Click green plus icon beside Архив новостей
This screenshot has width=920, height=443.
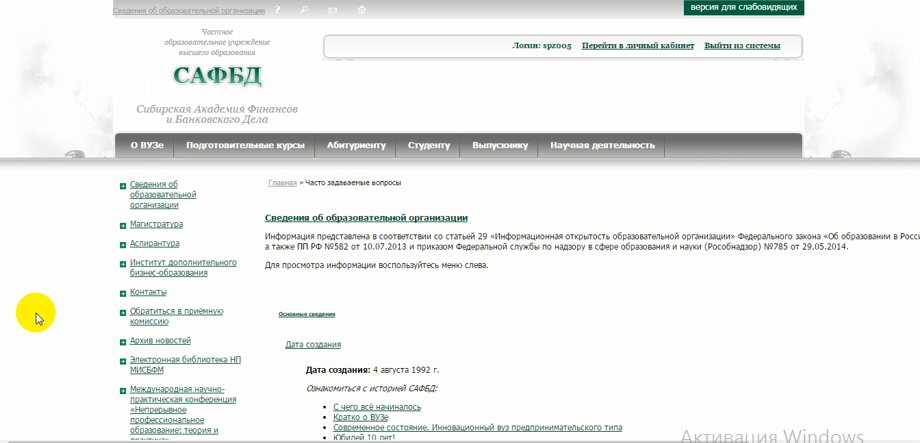click(122, 342)
